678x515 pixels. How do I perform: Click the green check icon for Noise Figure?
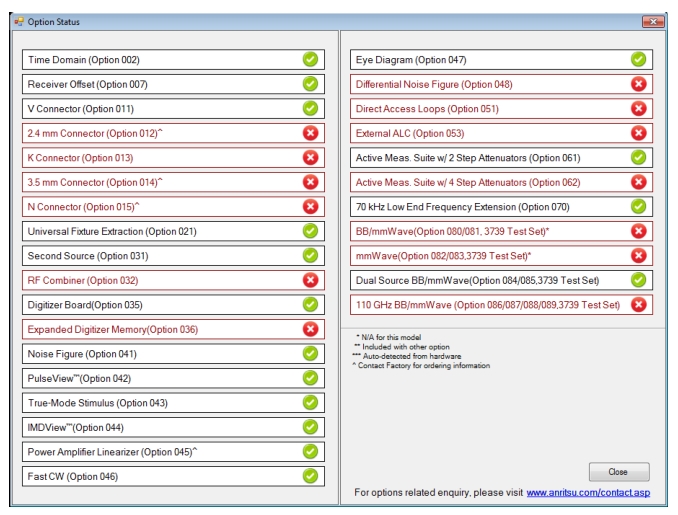(310, 354)
